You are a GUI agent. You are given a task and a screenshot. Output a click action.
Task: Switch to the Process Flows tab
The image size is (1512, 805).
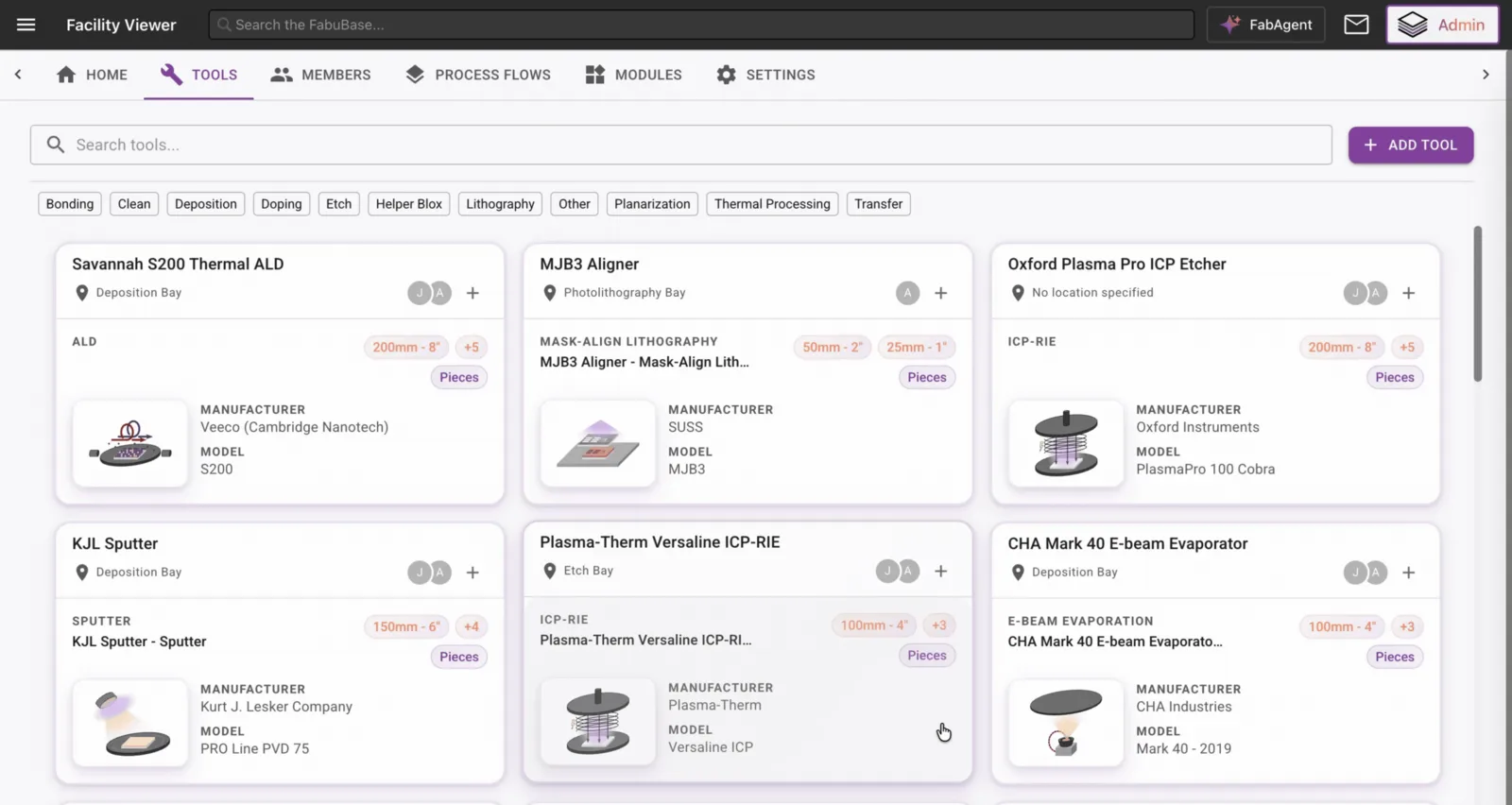[478, 75]
